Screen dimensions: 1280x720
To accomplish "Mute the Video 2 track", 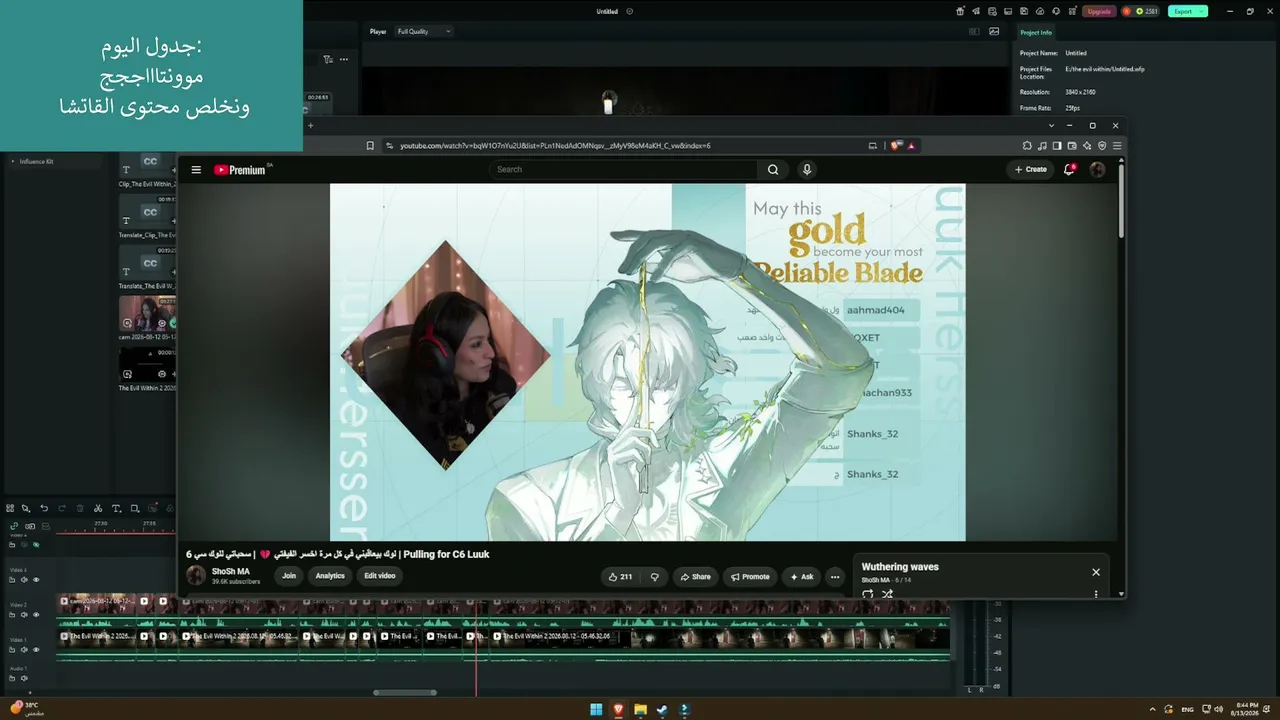I will pos(24,615).
